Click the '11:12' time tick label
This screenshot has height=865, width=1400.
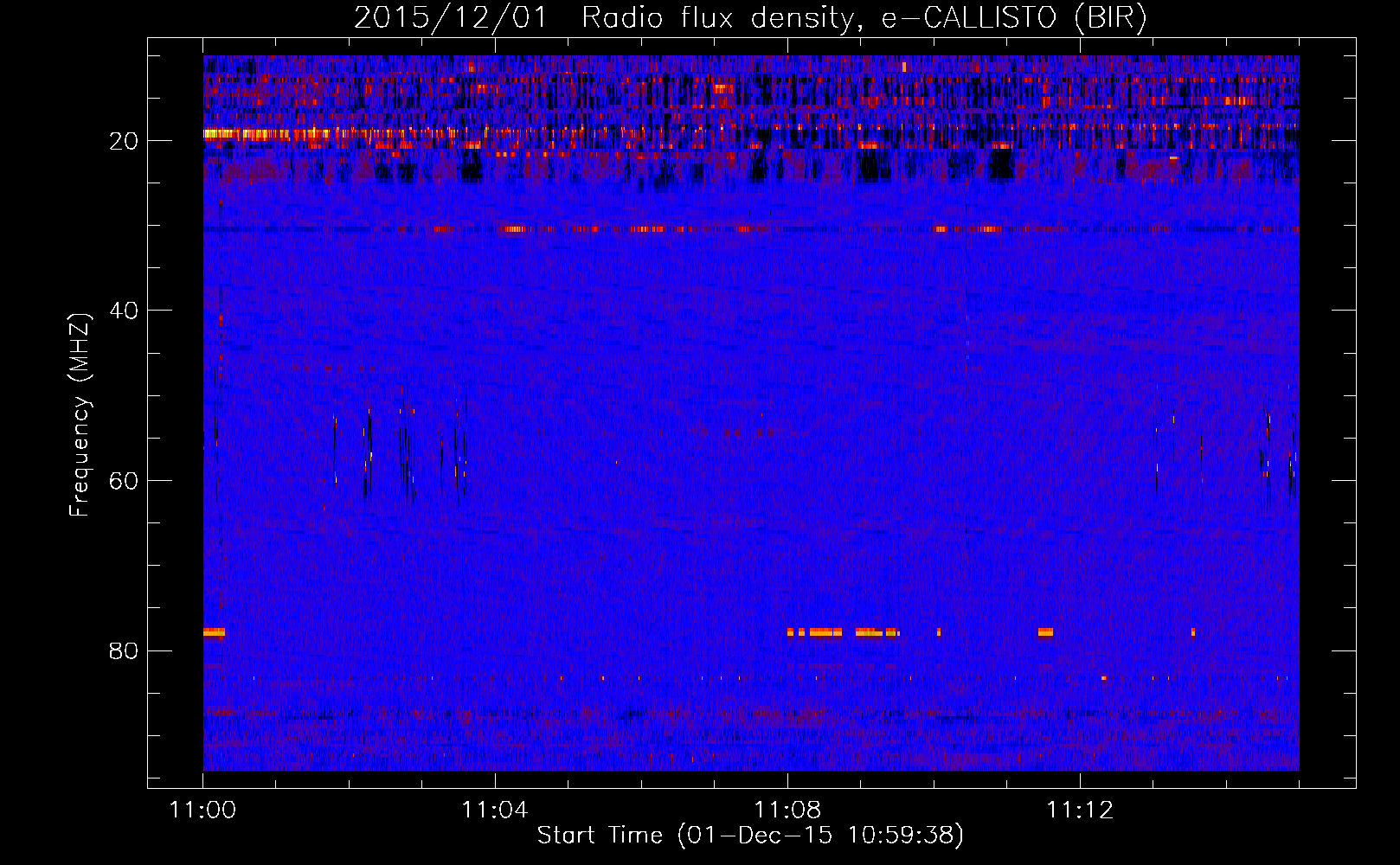click(1080, 811)
